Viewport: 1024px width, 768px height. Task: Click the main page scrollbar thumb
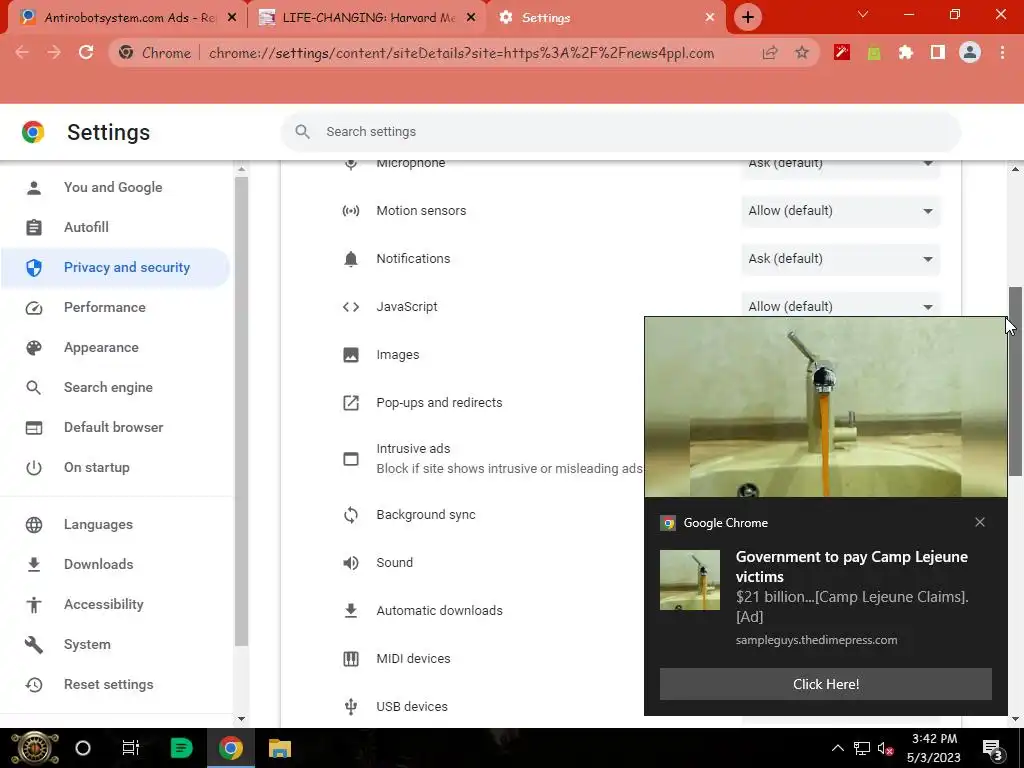coord(1015,381)
